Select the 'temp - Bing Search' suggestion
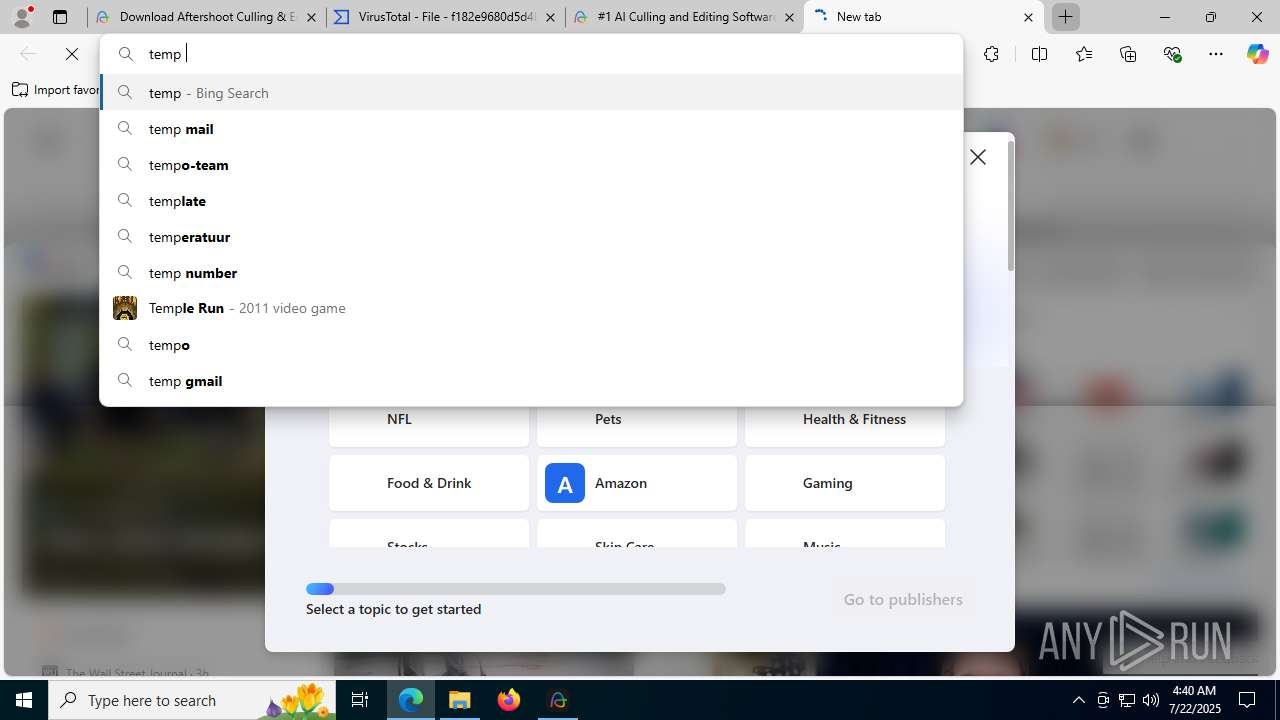Viewport: 1280px width, 720px height. 531,93
